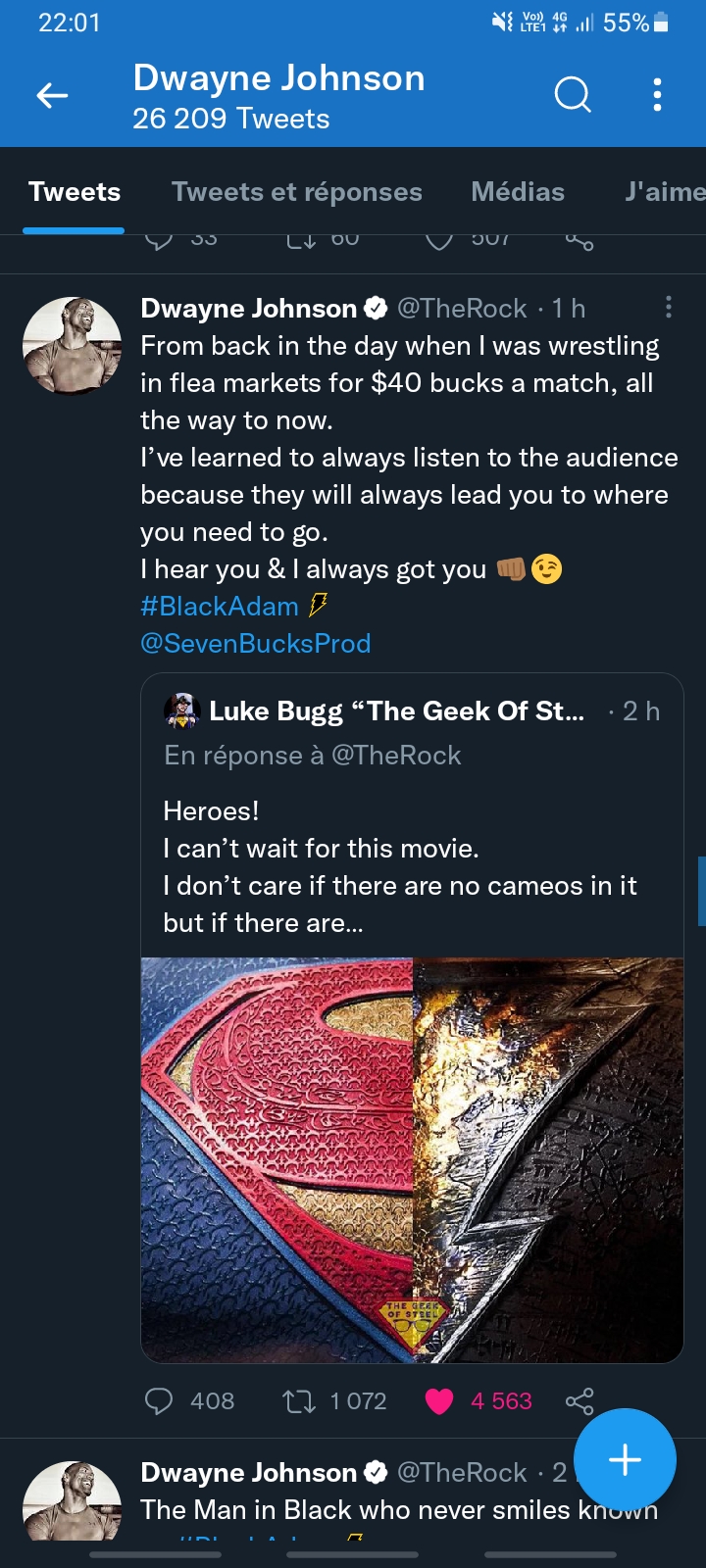The height and width of the screenshot is (1568, 706).
Task: Open Dwayne Johnson's avatar on first tweet
Action: coord(72,346)
